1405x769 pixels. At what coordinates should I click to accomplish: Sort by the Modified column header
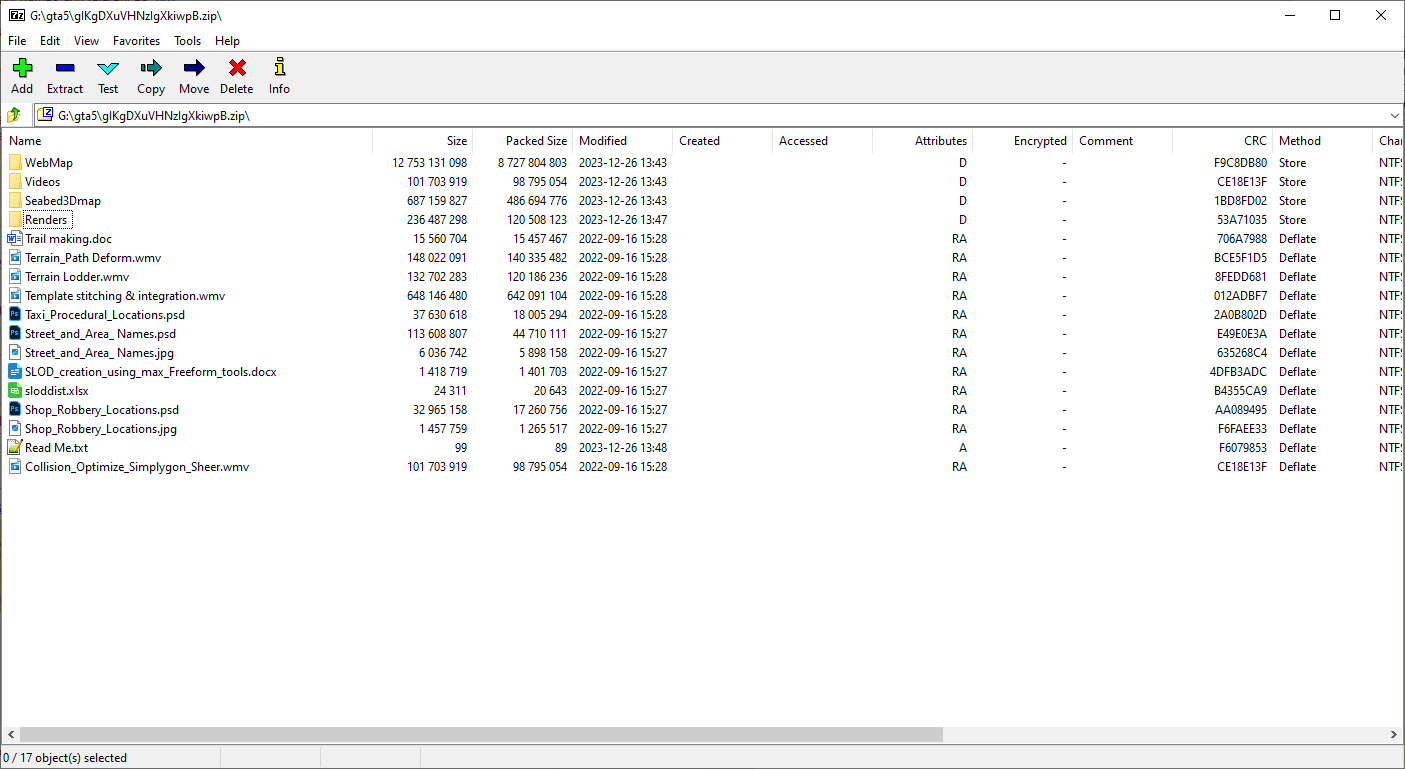(x=622, y=141)
